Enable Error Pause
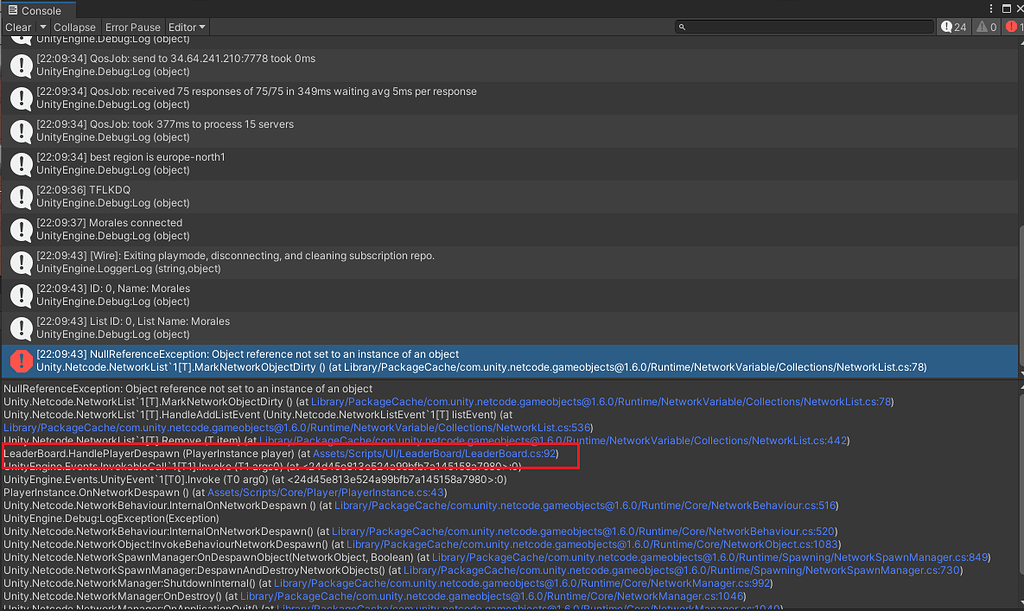The image size is (1024, 611). coord(132,27)
